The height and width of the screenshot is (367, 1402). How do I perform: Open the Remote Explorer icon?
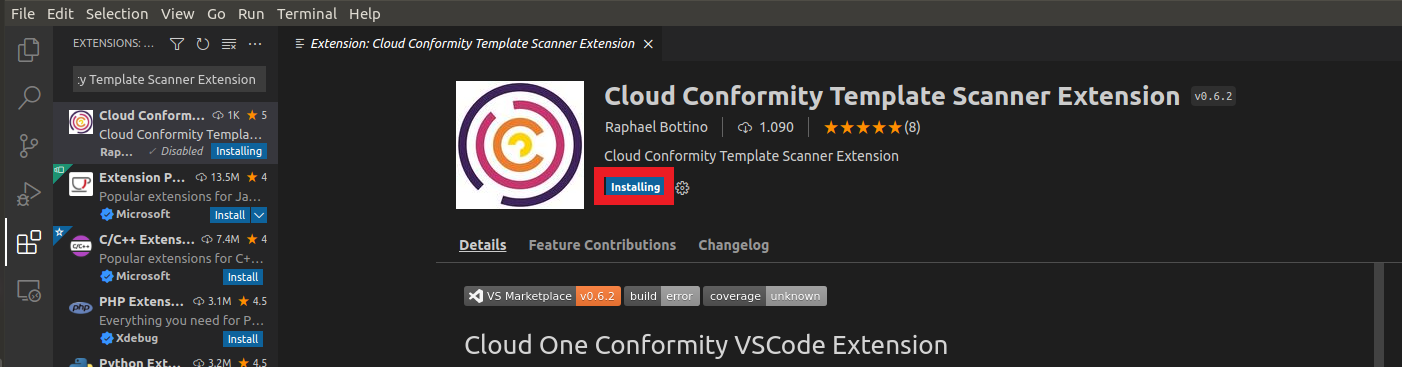(29, 291)
